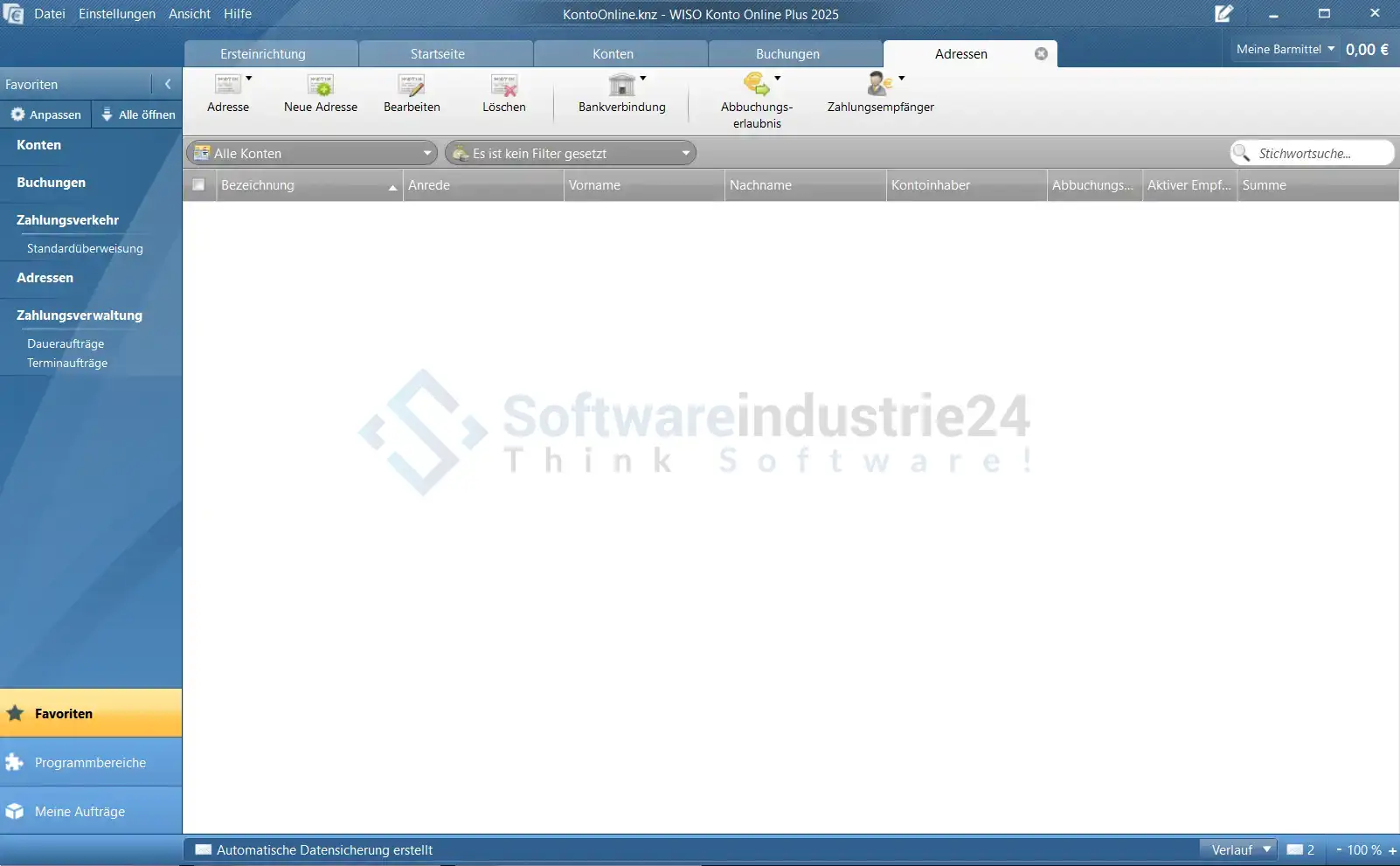The height and width of the screenshot is (866, 1400).
Task: Switch to the Buchungen tab
Action: click(x=787, y=54)
